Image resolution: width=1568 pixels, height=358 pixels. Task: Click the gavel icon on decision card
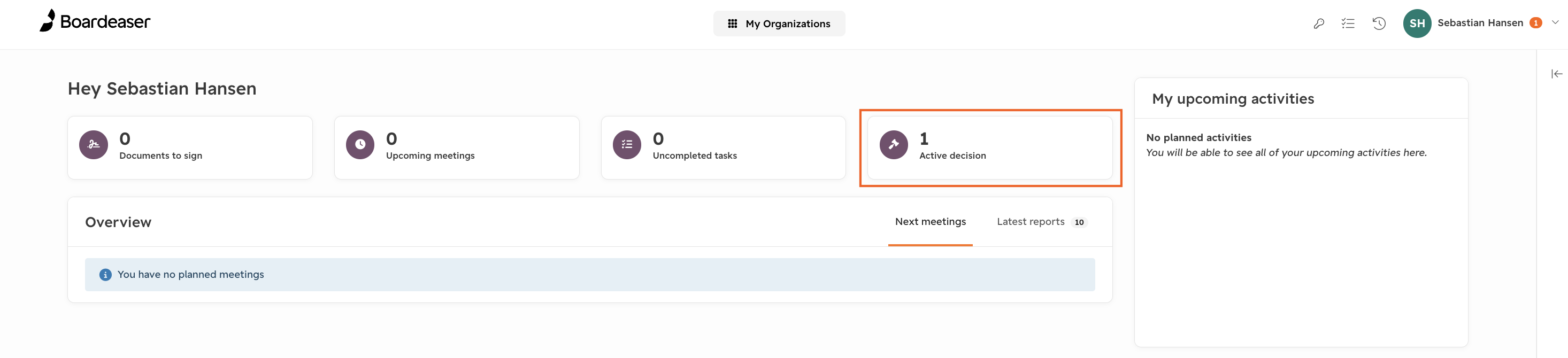click(x=894, y=145)
